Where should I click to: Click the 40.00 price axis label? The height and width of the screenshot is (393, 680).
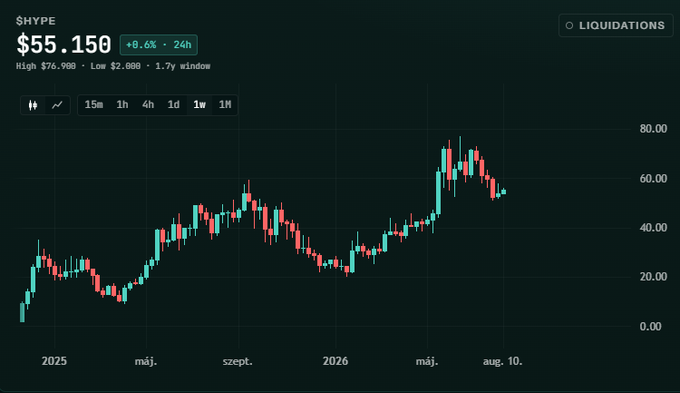[x=653, y=228]
